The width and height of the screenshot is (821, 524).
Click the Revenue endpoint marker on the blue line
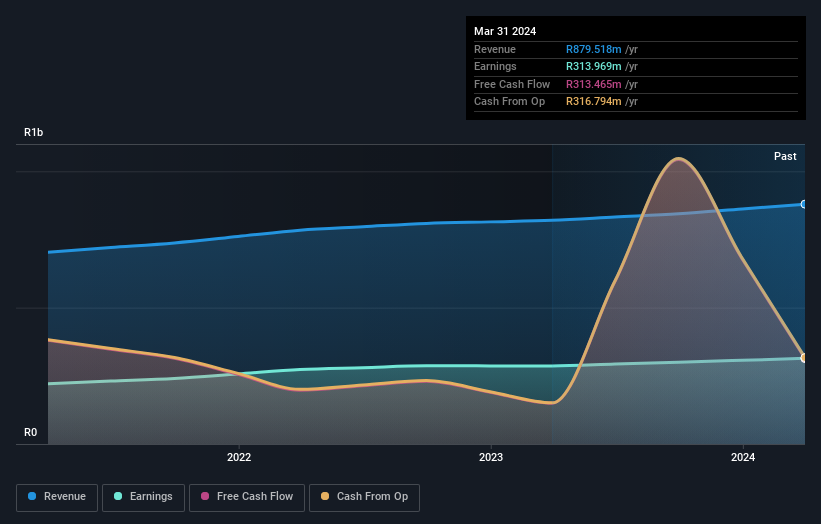[x=804, y=204]
